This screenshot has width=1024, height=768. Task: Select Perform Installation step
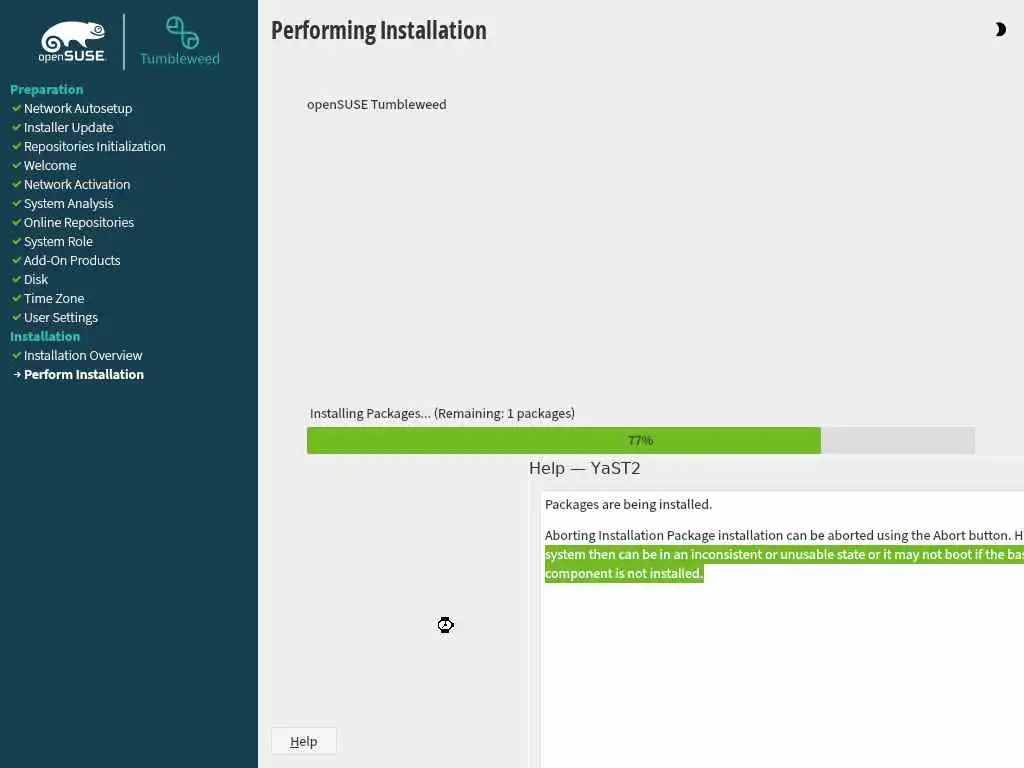pyautogui.click(x=84, y=374)
